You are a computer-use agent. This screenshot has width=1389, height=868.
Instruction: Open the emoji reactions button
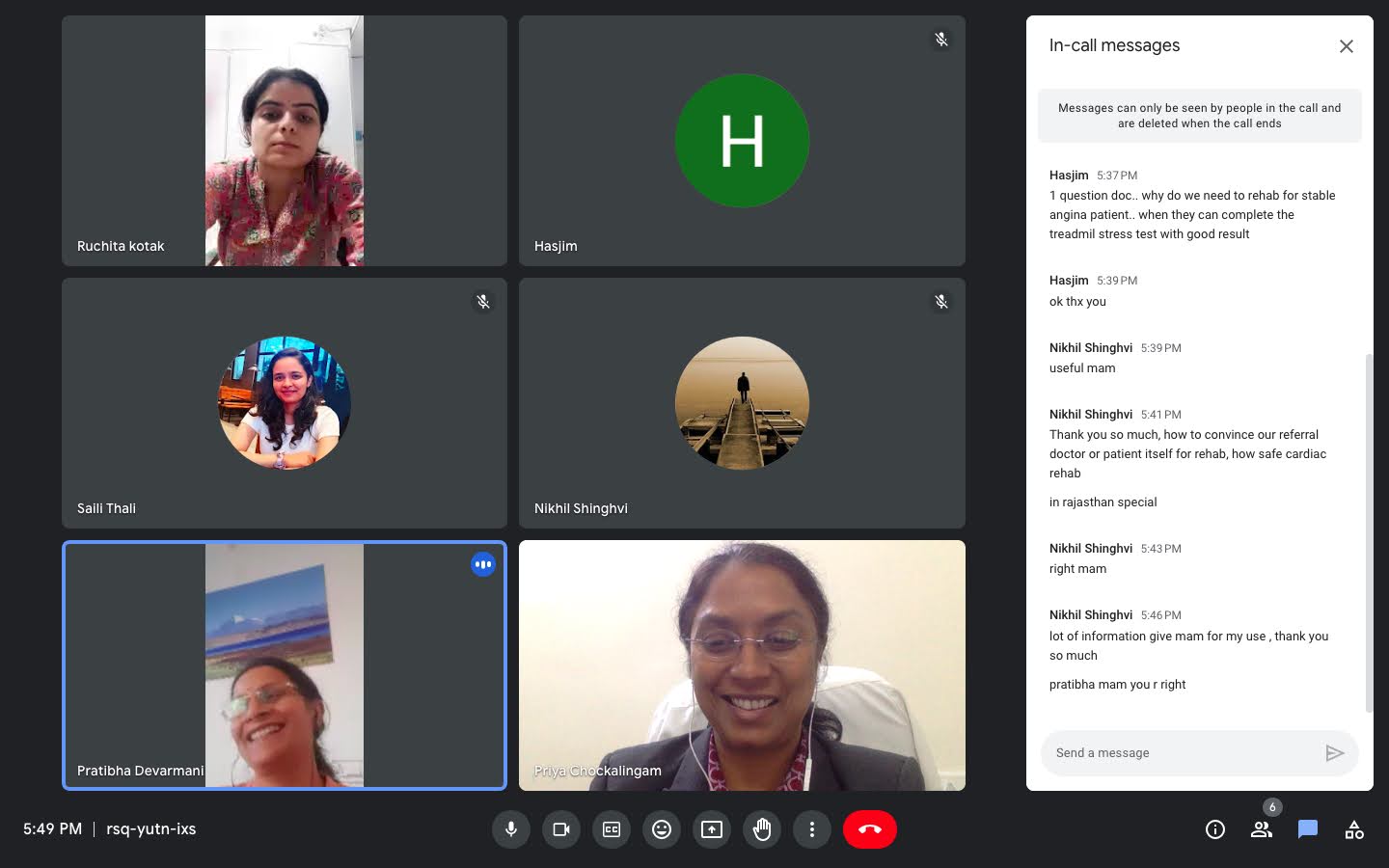click(662, 829)
